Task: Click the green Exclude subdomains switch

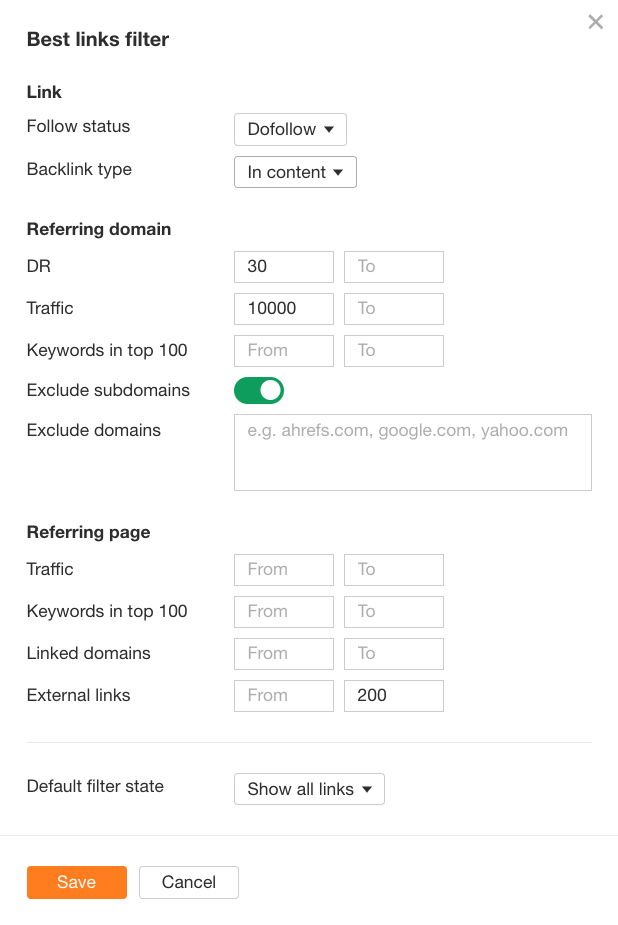Action: (x=258, y=390)
